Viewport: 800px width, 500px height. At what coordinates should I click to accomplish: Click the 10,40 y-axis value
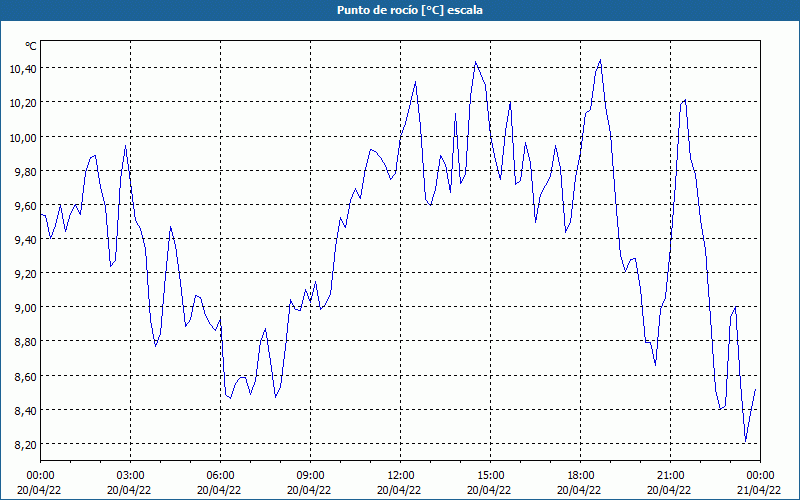click(x=22, y=68)
